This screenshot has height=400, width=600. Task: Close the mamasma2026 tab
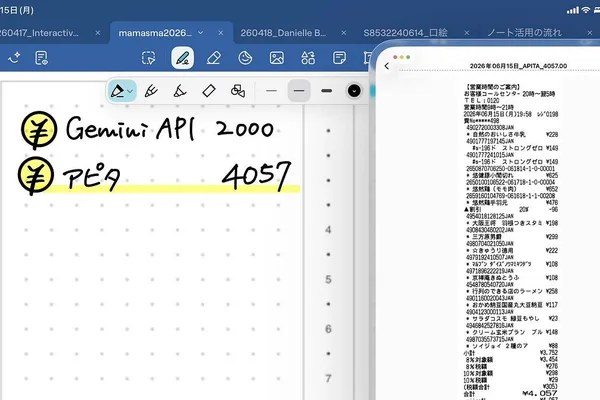(221, 33)
